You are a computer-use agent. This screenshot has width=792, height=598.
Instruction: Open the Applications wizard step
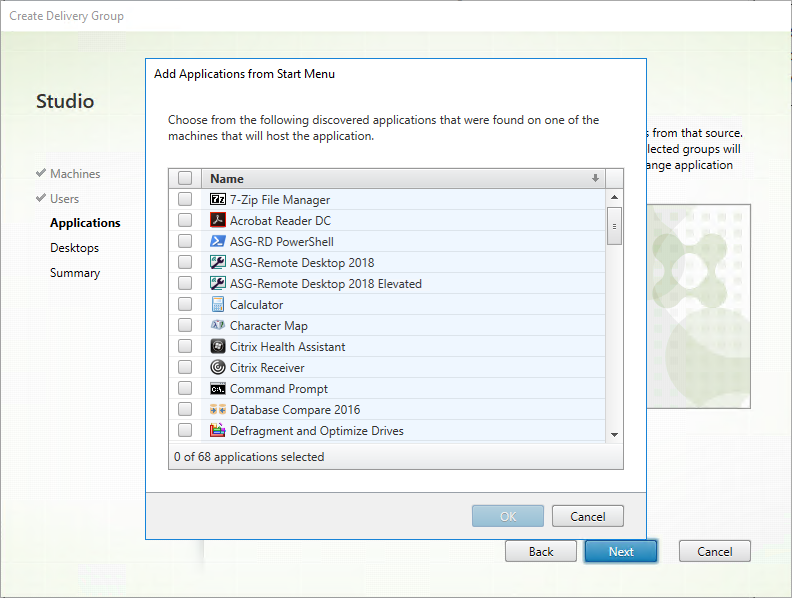85,223
